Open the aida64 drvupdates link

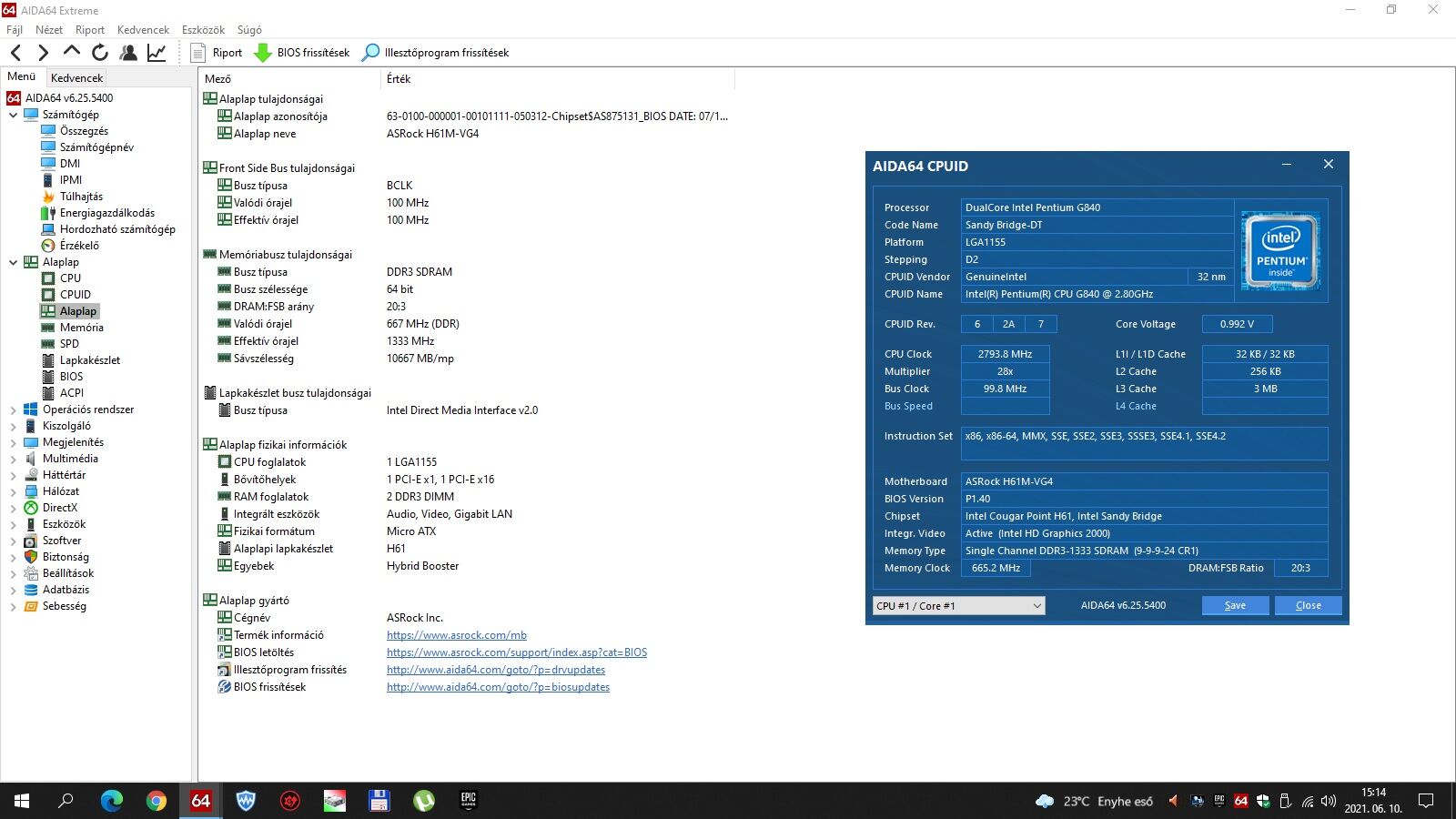pyautogui.click(x=496, y=670)
